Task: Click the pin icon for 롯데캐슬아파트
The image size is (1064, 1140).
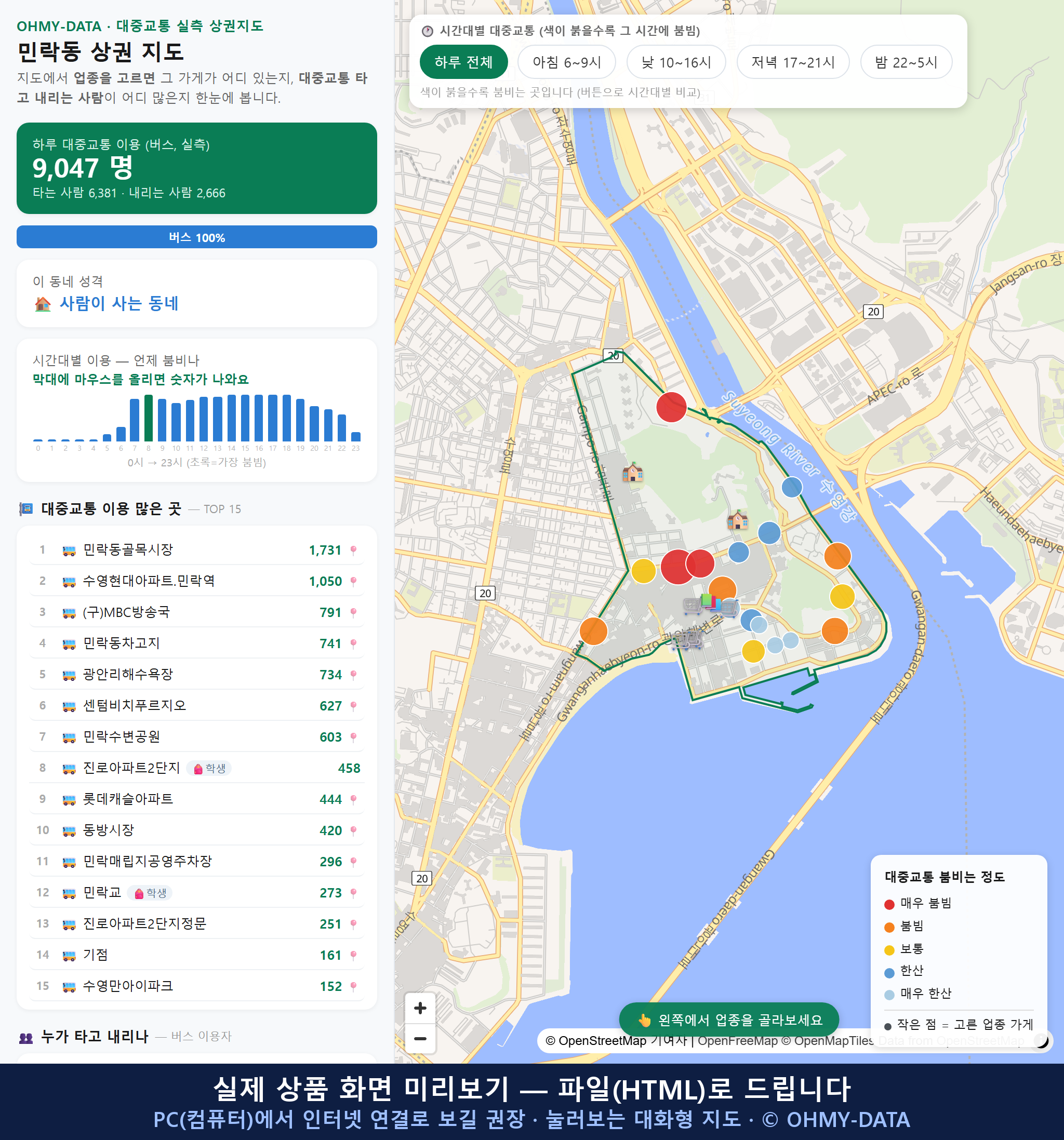Action: coord(353,799)
